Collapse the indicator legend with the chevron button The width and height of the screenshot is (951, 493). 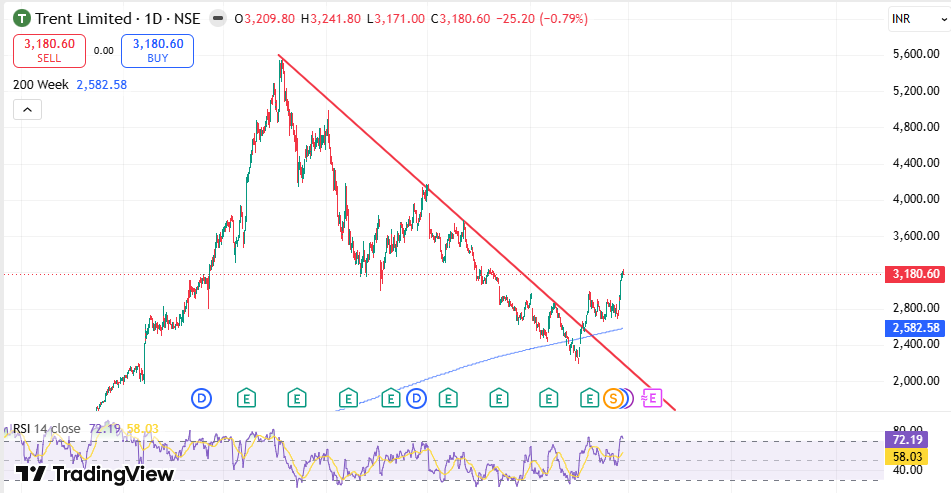point(27,110)
